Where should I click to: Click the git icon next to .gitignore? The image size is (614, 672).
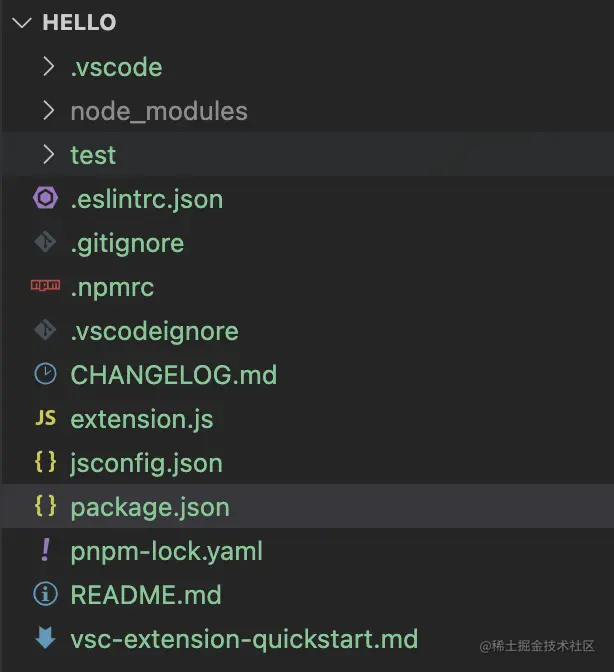point(45,243)
